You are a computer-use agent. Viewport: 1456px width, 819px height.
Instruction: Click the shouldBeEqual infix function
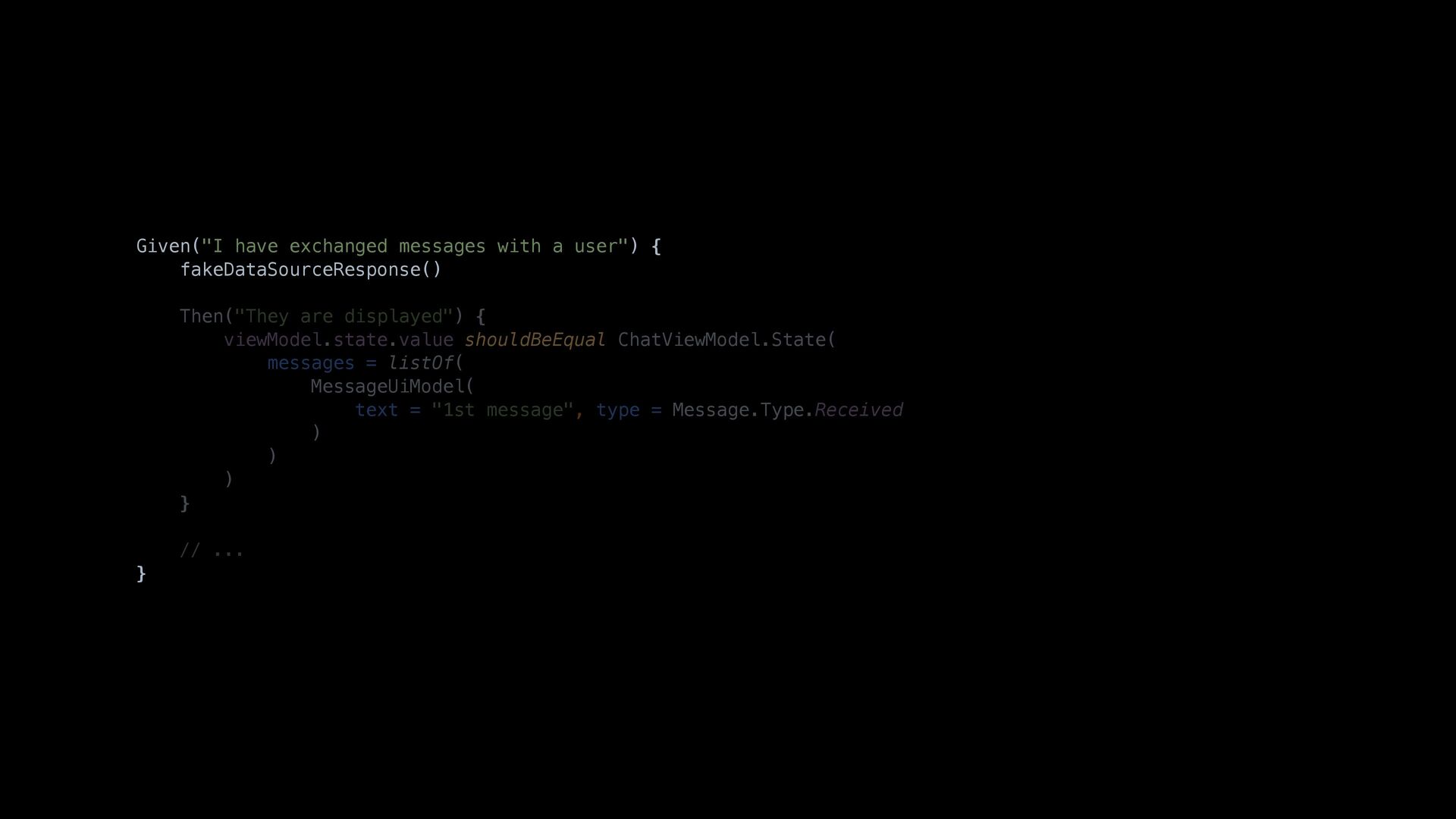pyautogui.click(x=535, y=340)
